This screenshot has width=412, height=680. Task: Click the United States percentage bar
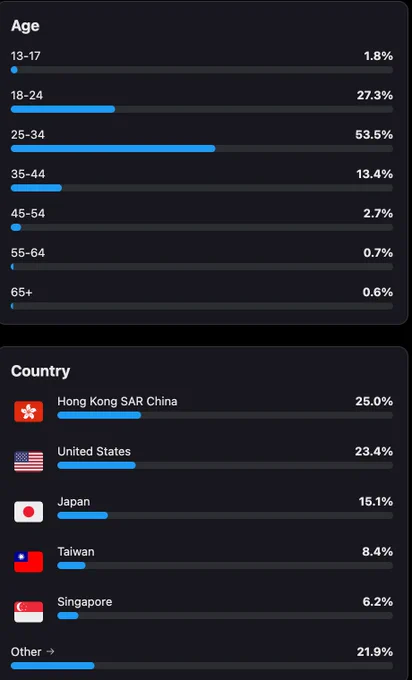pos(225,465)
